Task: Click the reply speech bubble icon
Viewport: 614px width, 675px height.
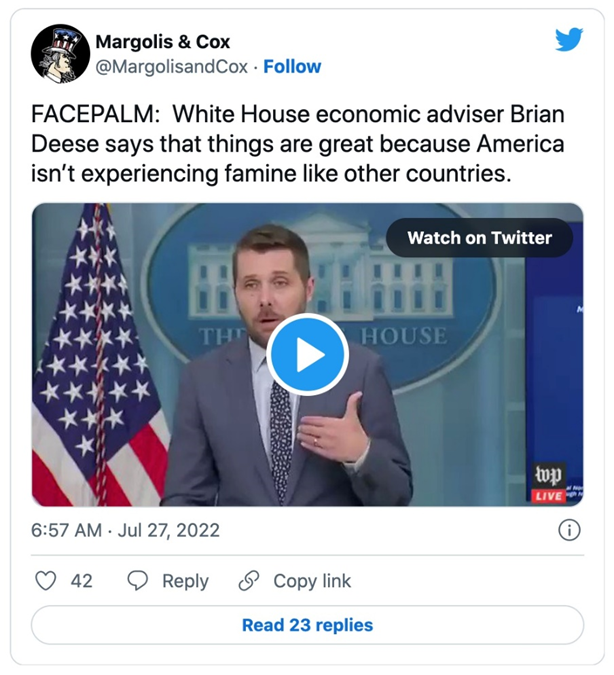Action: (x=138, y=581)
